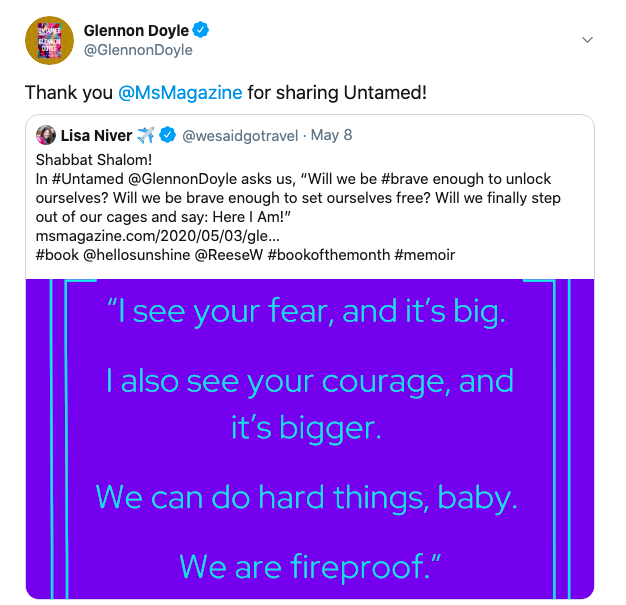Click the Glennon Doyle display name

pos(136,30)
